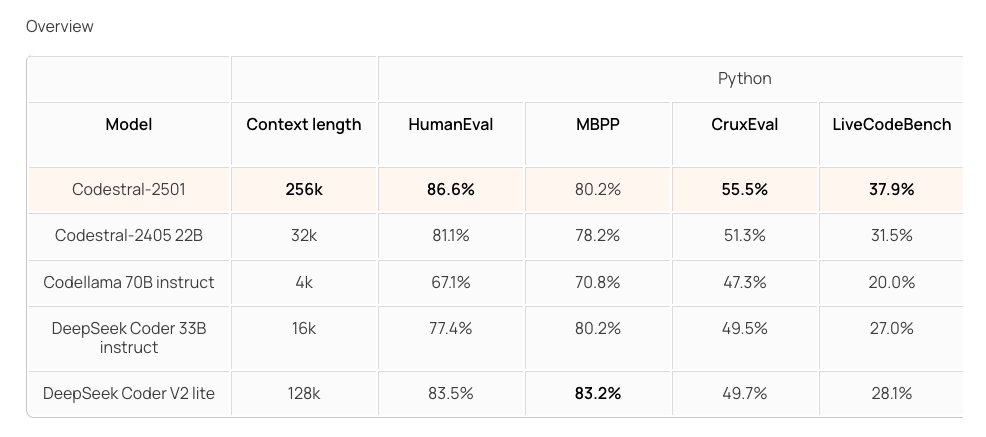Image resolution: width=986 pixels, height=437 pixels.
Task: Click the 256k context length cell
Action: click(x=304, y=189)
